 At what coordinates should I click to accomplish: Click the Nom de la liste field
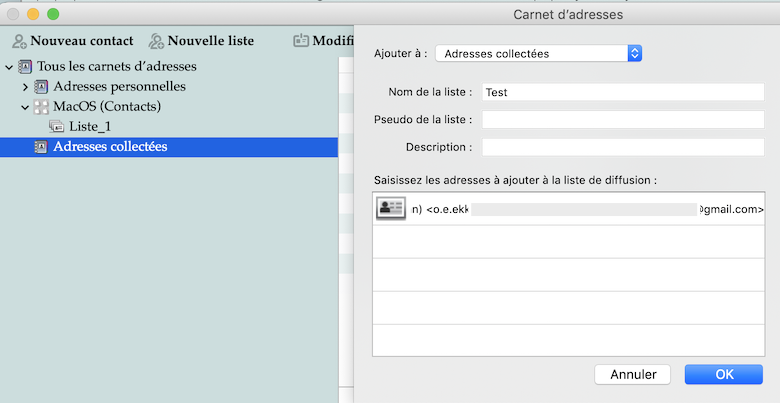point(623,92)
